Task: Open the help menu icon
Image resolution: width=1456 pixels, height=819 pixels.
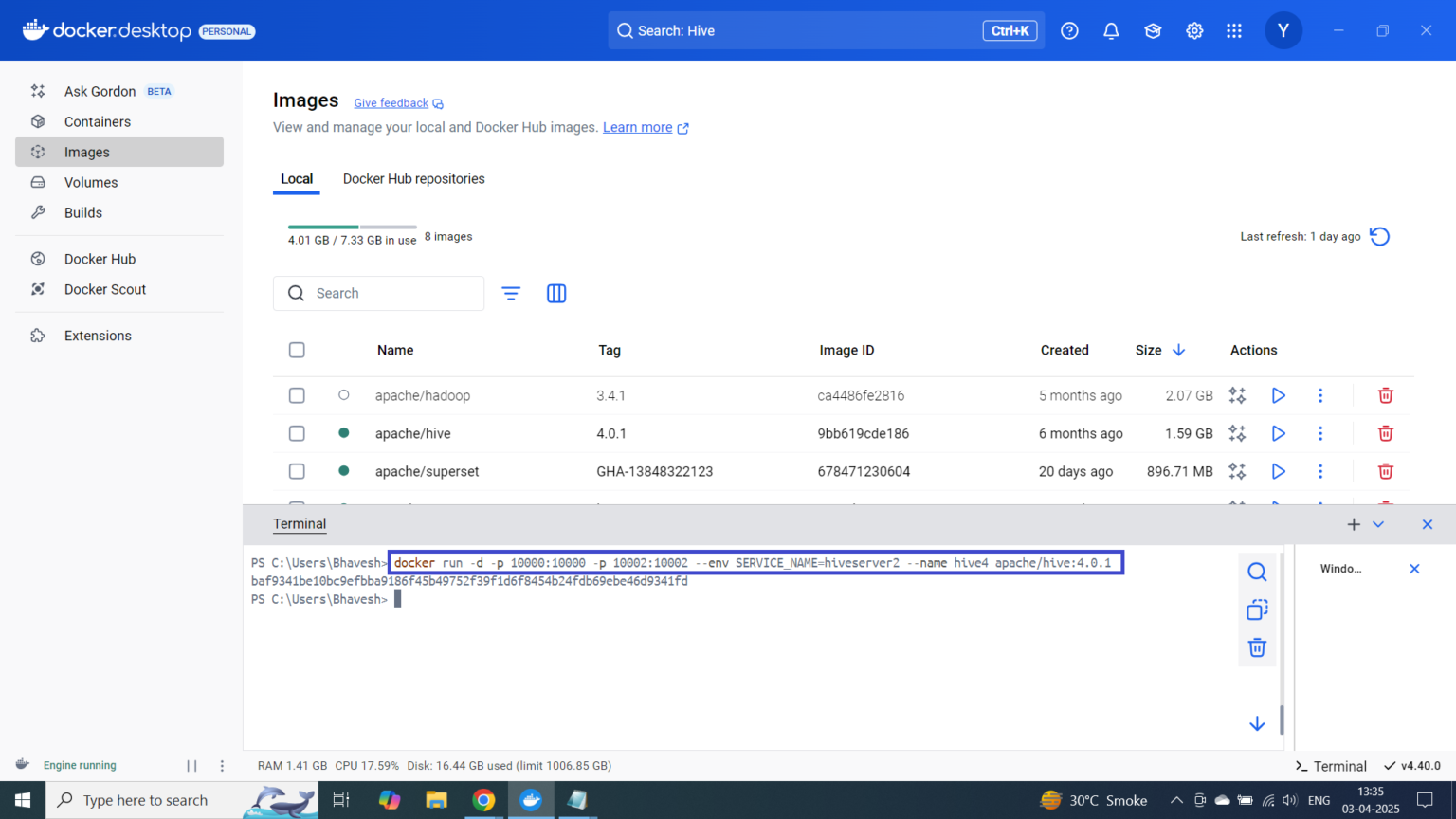Action: pos(1069,30)
